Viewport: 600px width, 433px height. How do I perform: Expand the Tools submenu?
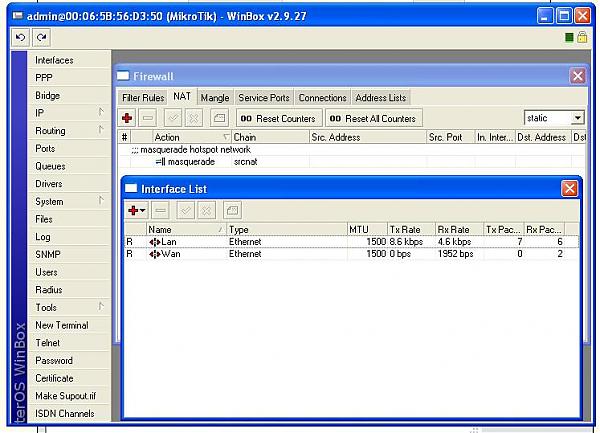pos(101,306)
